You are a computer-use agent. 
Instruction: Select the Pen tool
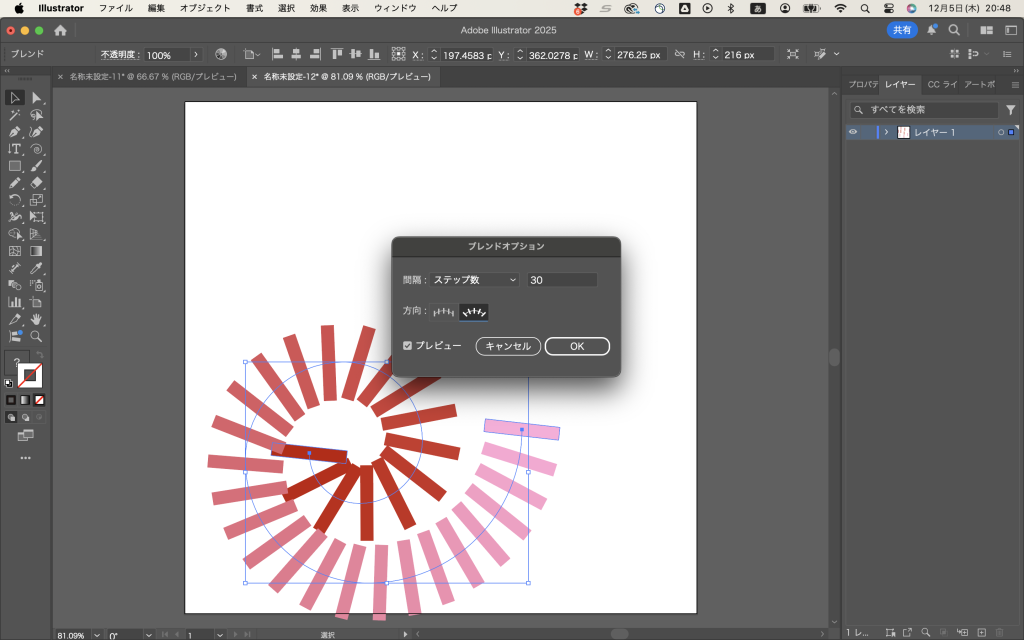pos(15,132)
